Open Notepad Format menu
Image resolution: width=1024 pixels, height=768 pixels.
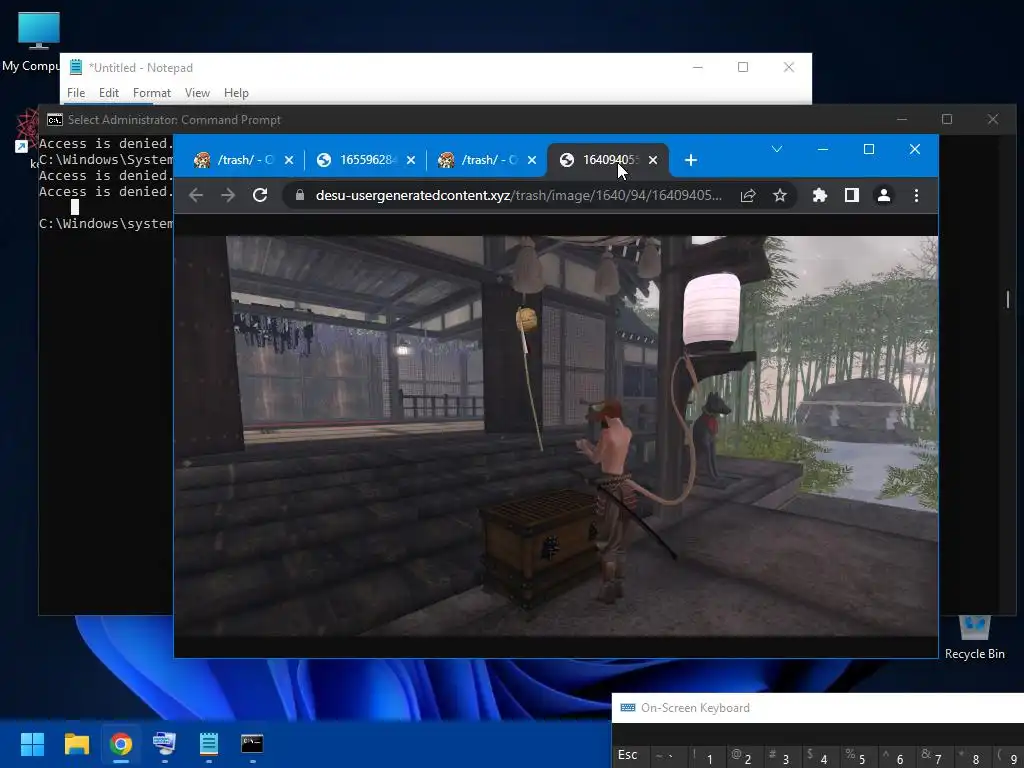(152, 93)
